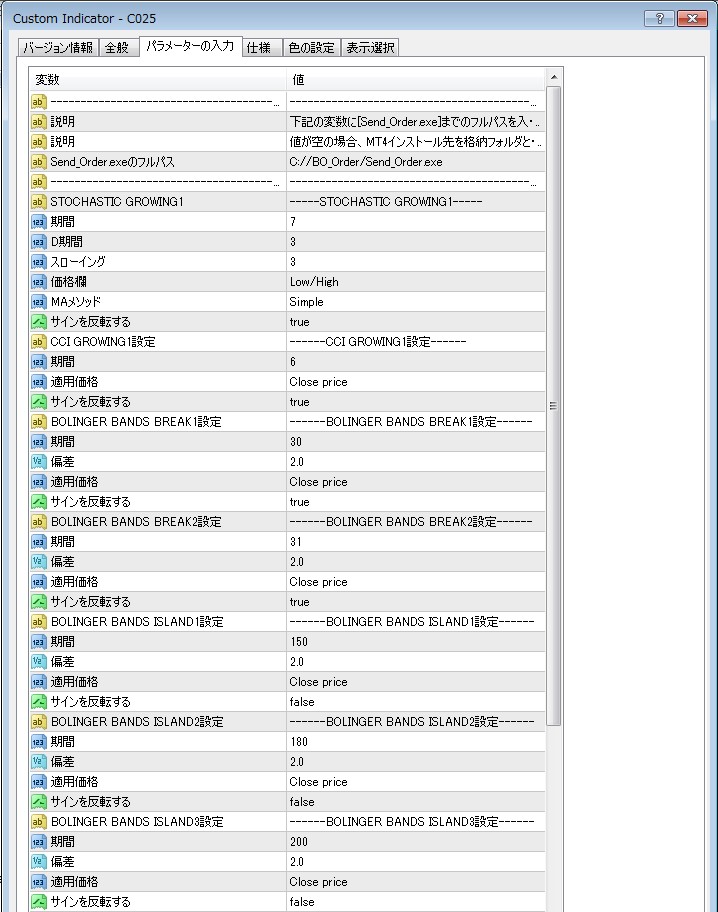Click the variable name Send_Order.exeのフルパス
The height and width of the screenshot is (912, 718).
[x=112, y=162]
